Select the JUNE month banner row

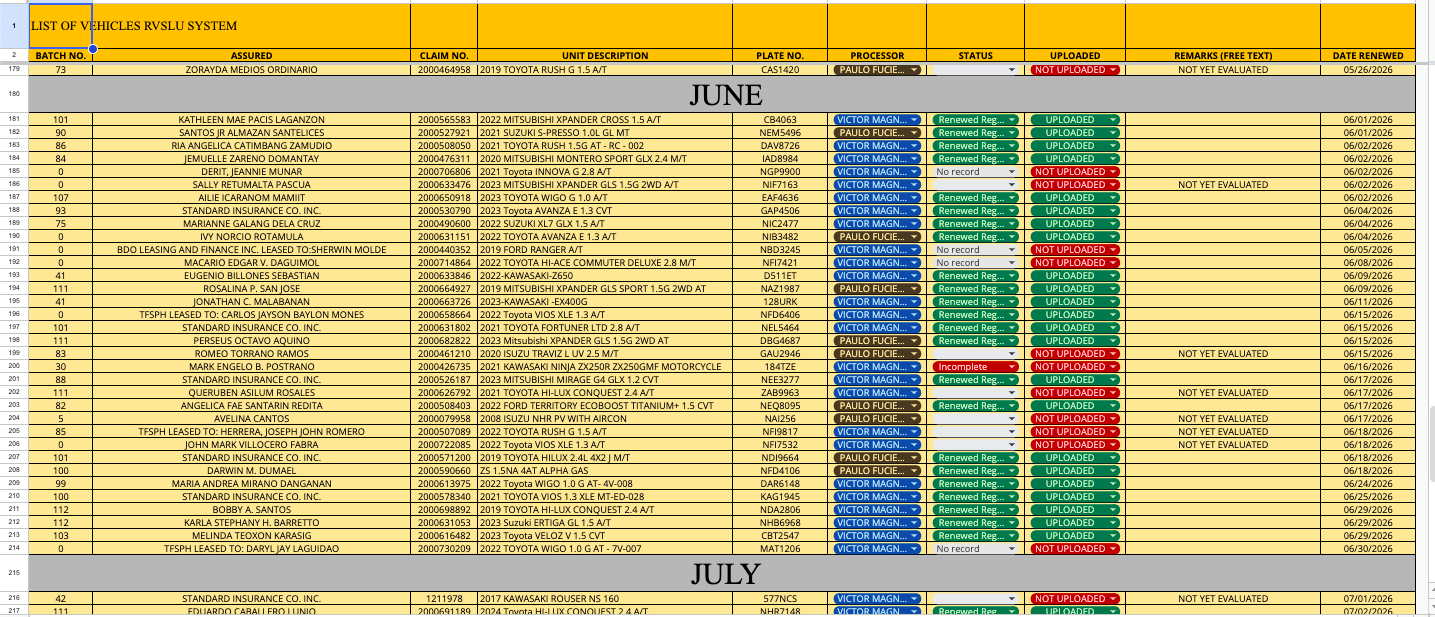pyautogui.click(x=723, y=95)
